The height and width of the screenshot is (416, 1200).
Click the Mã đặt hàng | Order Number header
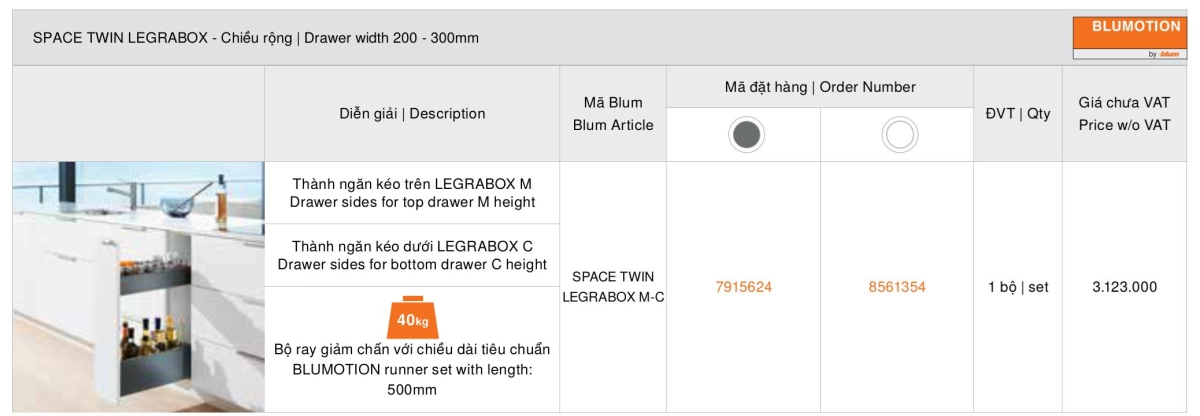pos(820,87)
